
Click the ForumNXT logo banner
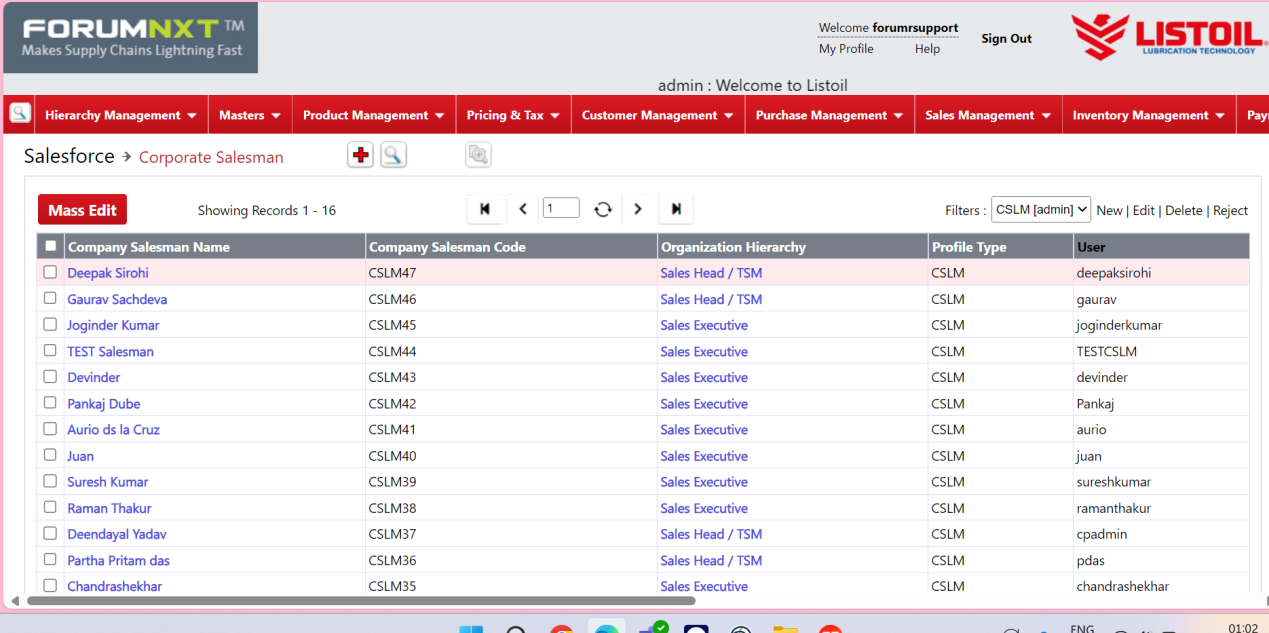point(131,38)
